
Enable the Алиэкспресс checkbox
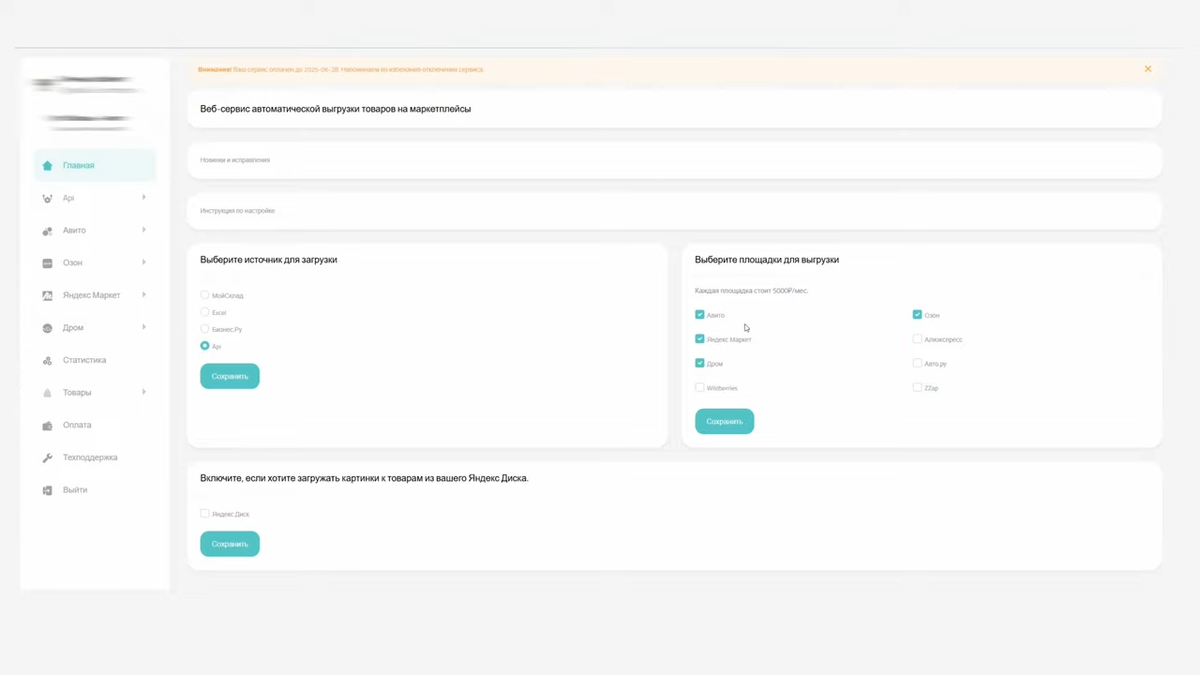(x=917, y=339)
